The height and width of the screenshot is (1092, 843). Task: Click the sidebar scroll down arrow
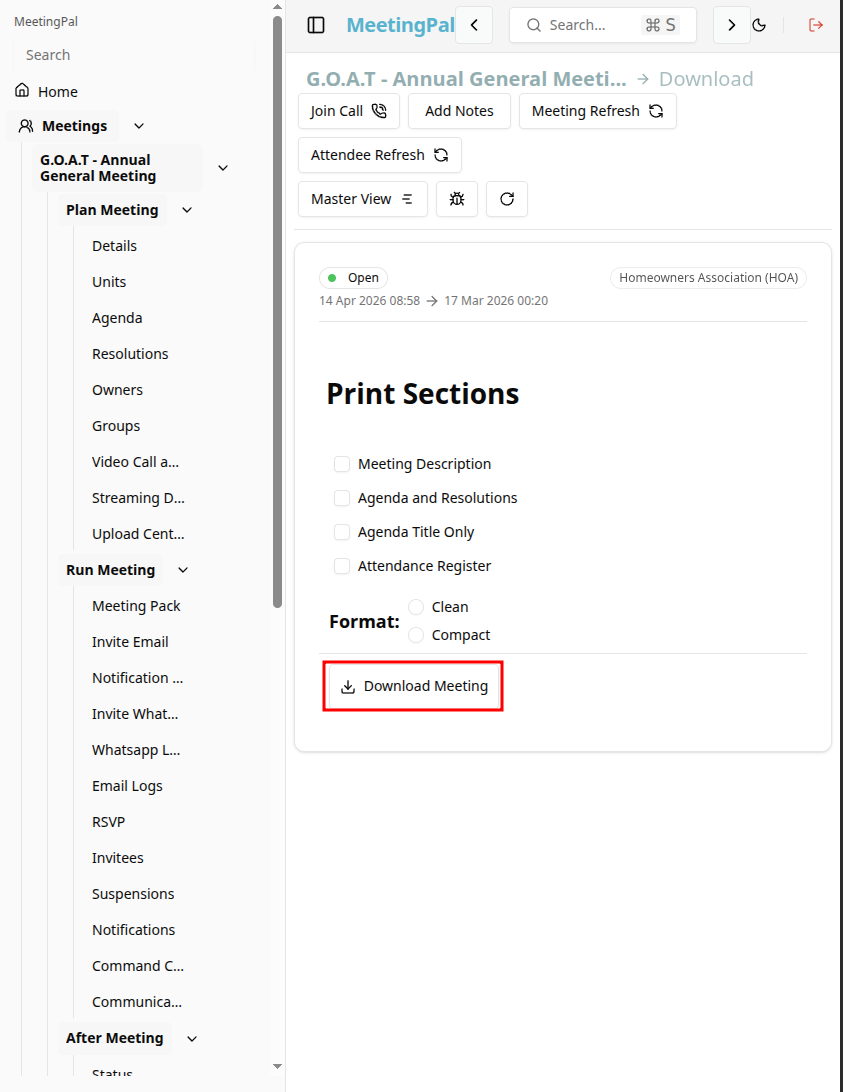(x=277, y=1066)
